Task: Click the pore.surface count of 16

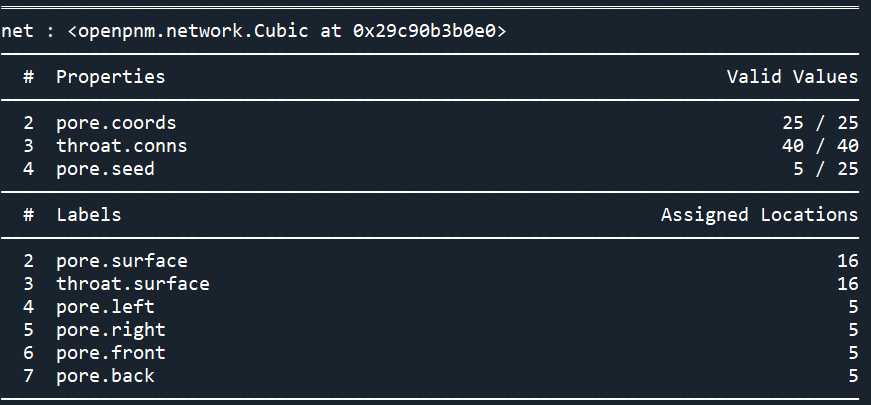Action: pos(848,261)
